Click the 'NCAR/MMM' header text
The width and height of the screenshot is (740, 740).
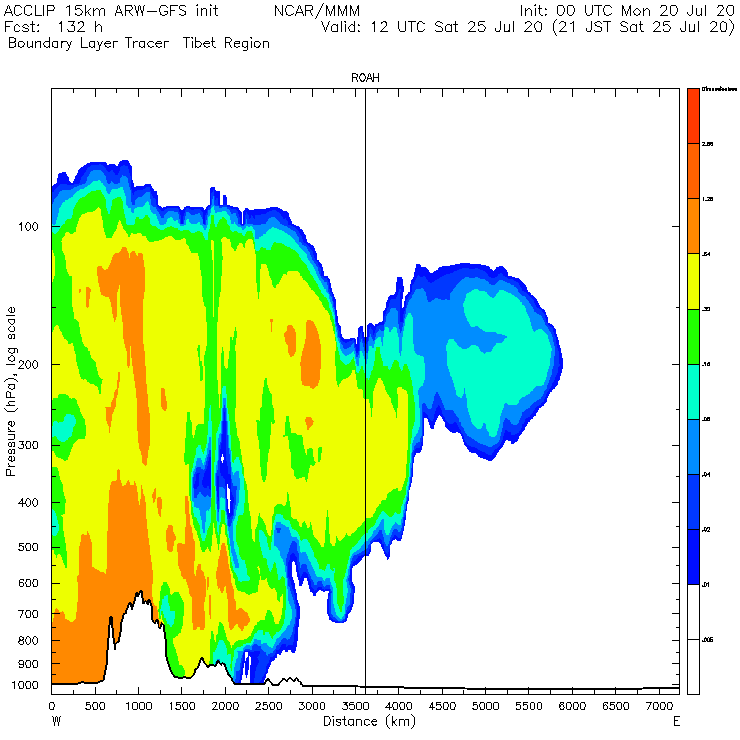(317, 11)
